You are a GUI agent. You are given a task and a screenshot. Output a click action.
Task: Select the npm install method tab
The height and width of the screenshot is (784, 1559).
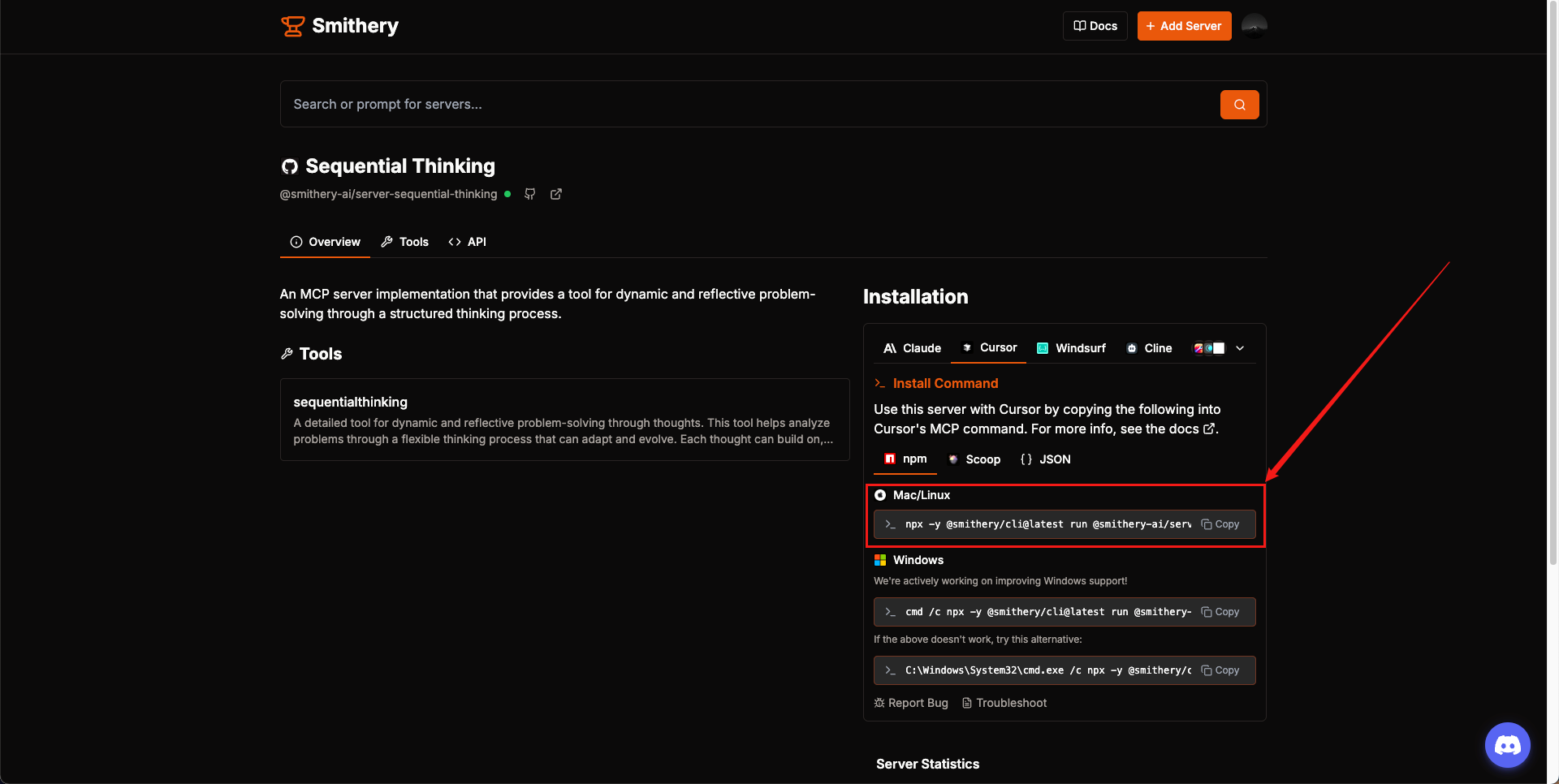(905, 459)
